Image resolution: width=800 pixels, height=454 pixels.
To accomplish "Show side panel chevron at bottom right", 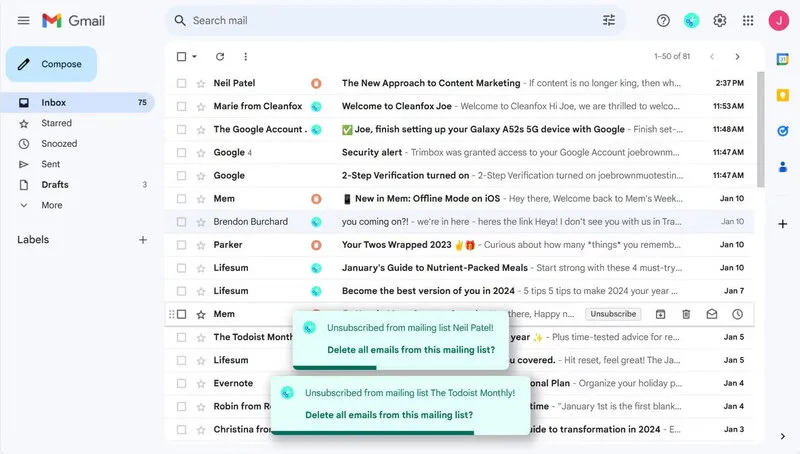I will tap(782, 436).
